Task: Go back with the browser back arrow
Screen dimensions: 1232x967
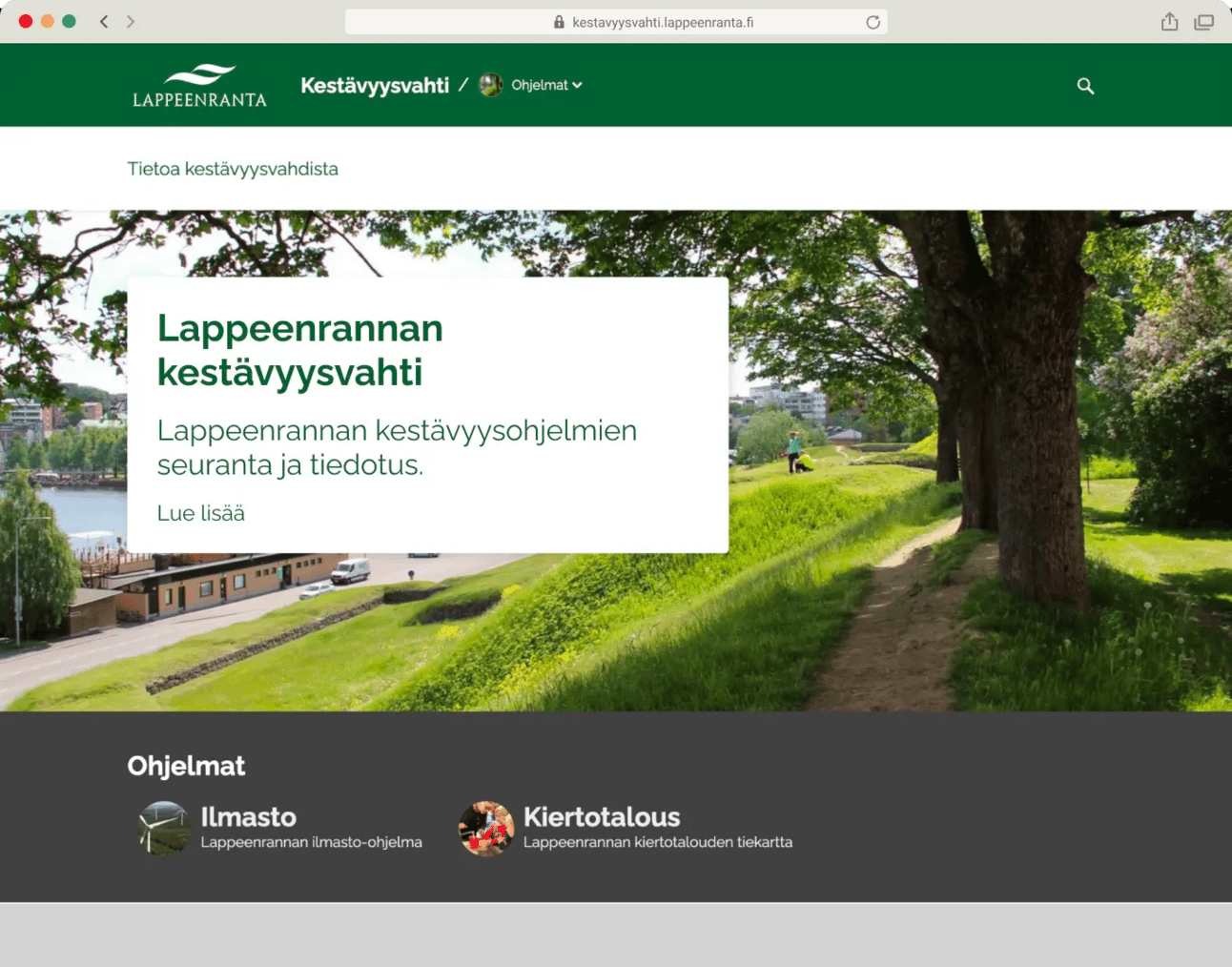Action: (x=104, y=21)
